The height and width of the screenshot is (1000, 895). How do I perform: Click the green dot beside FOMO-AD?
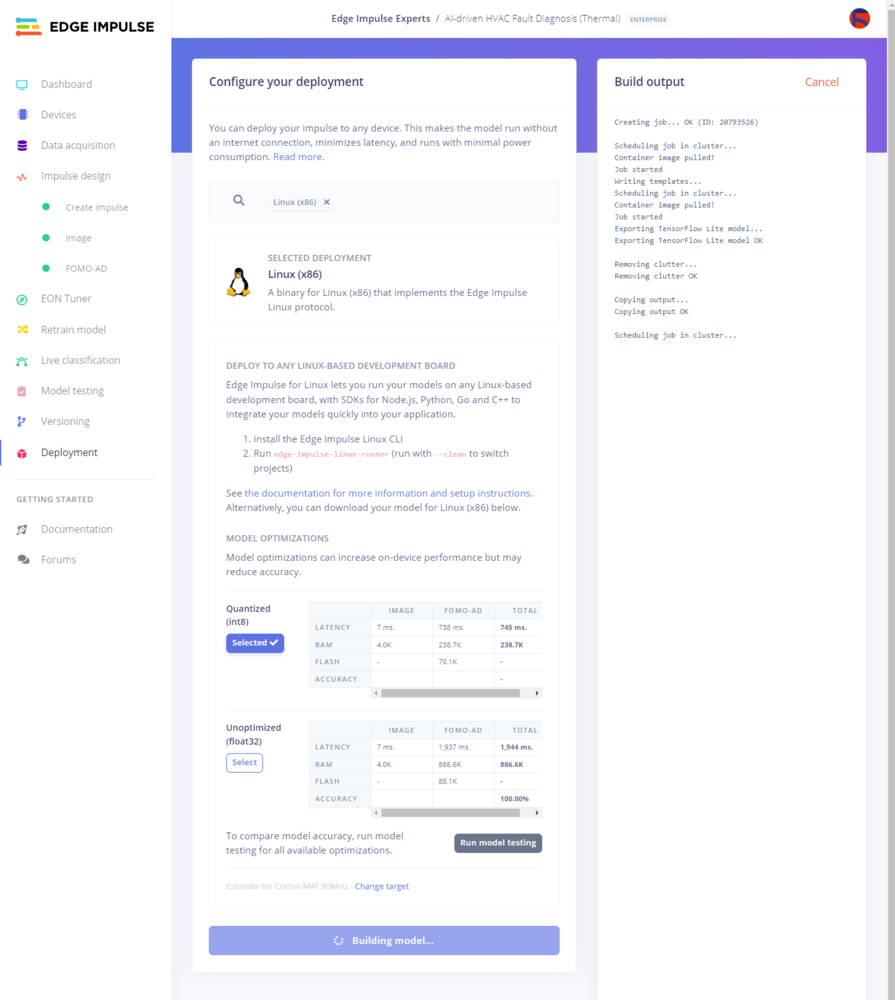(46, 268)
